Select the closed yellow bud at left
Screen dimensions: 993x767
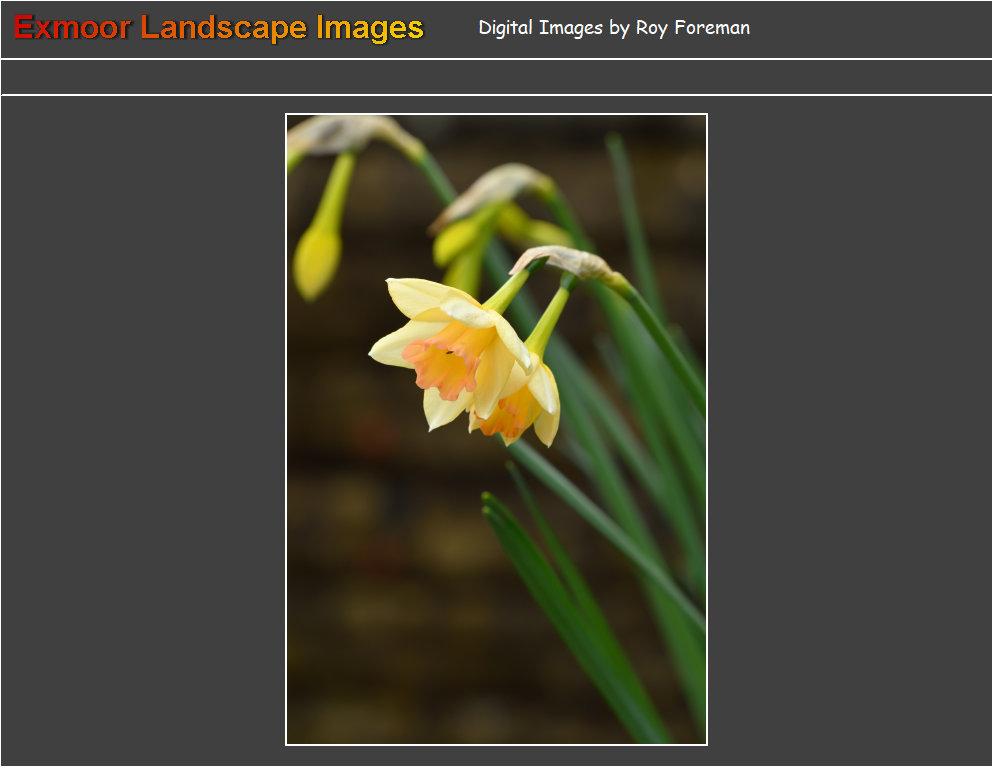pyautogui.click(x=316, y=260)
